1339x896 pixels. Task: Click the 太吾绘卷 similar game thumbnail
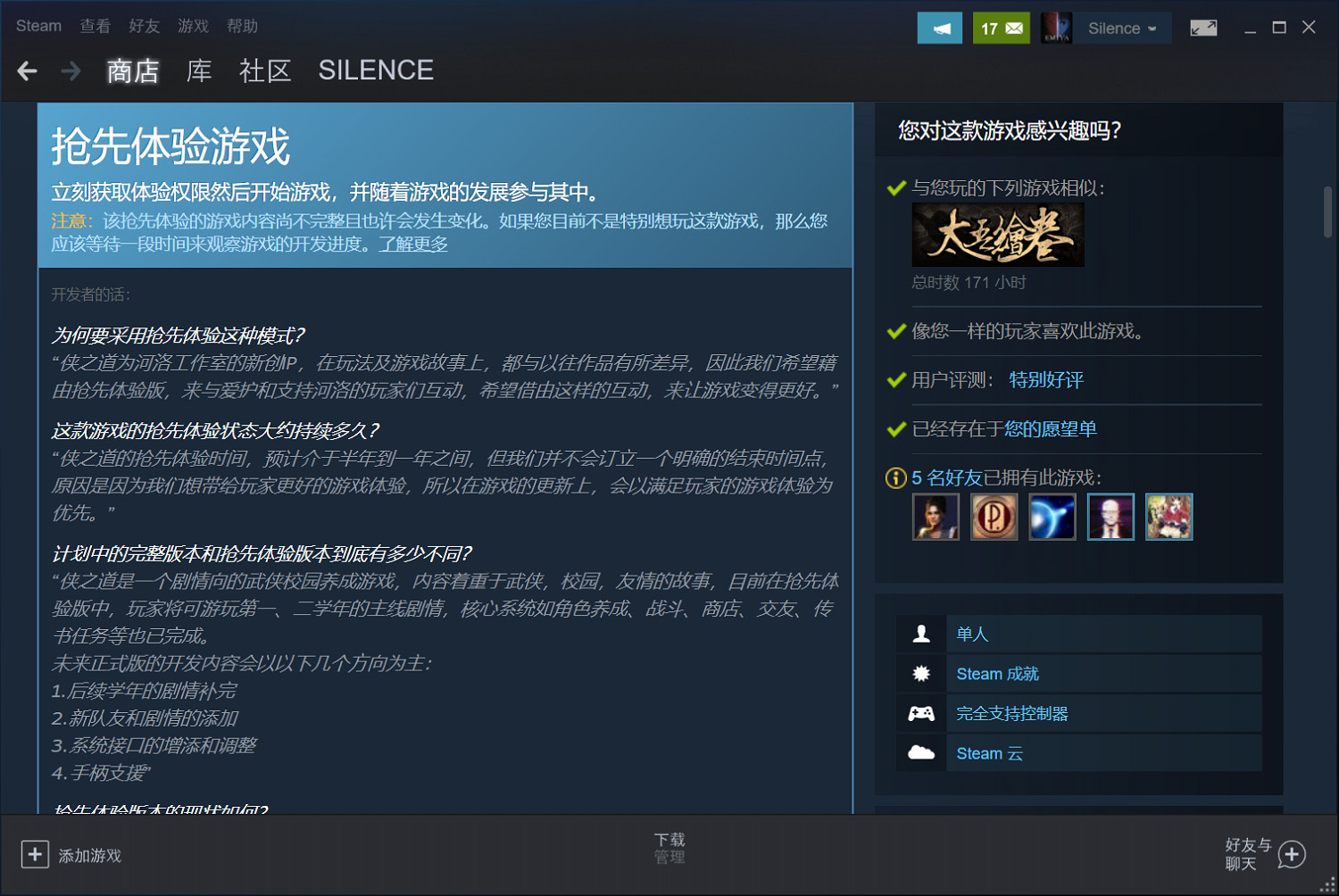tap(998, 235)
